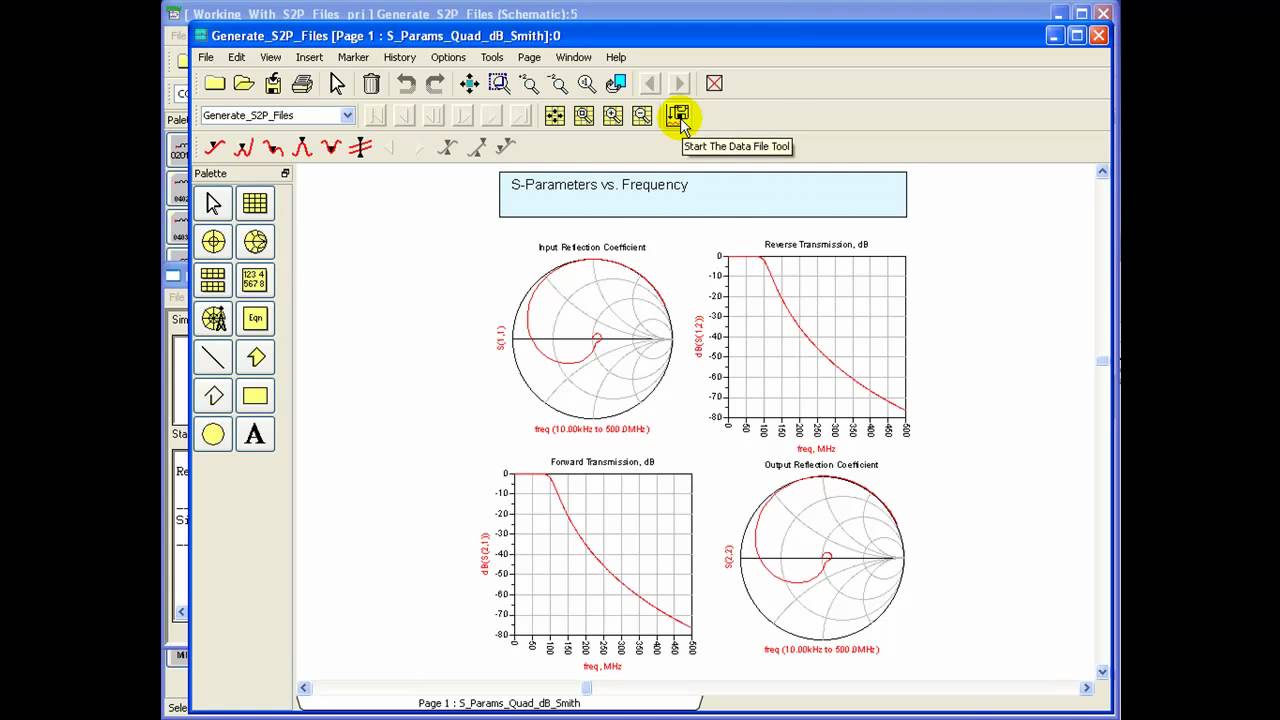Click the plot zoom-in yellow grid icon
The width and height of the screenshot is (1280, 720).
coord(613,116)
